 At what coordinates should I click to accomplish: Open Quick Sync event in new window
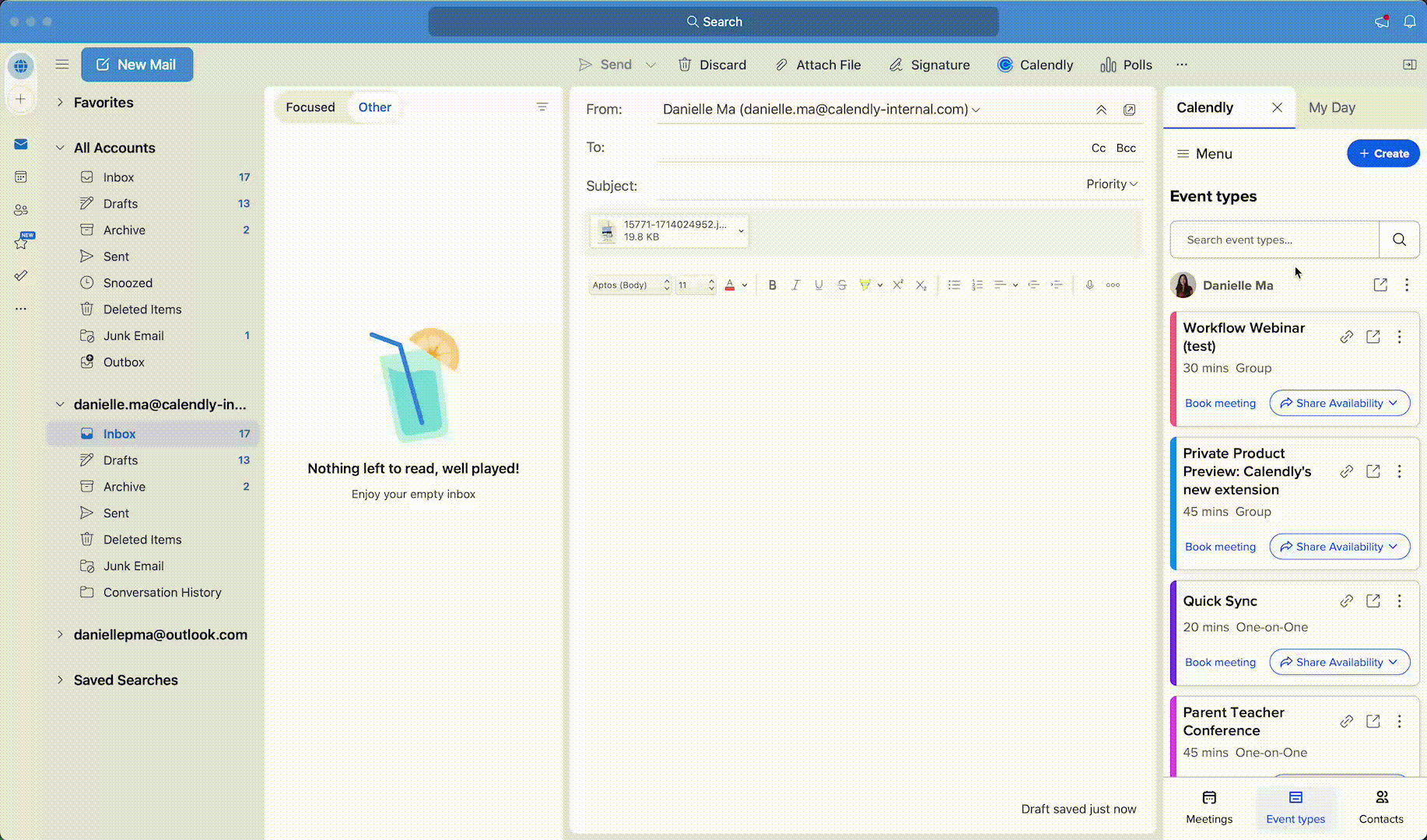pos(1373,601)
